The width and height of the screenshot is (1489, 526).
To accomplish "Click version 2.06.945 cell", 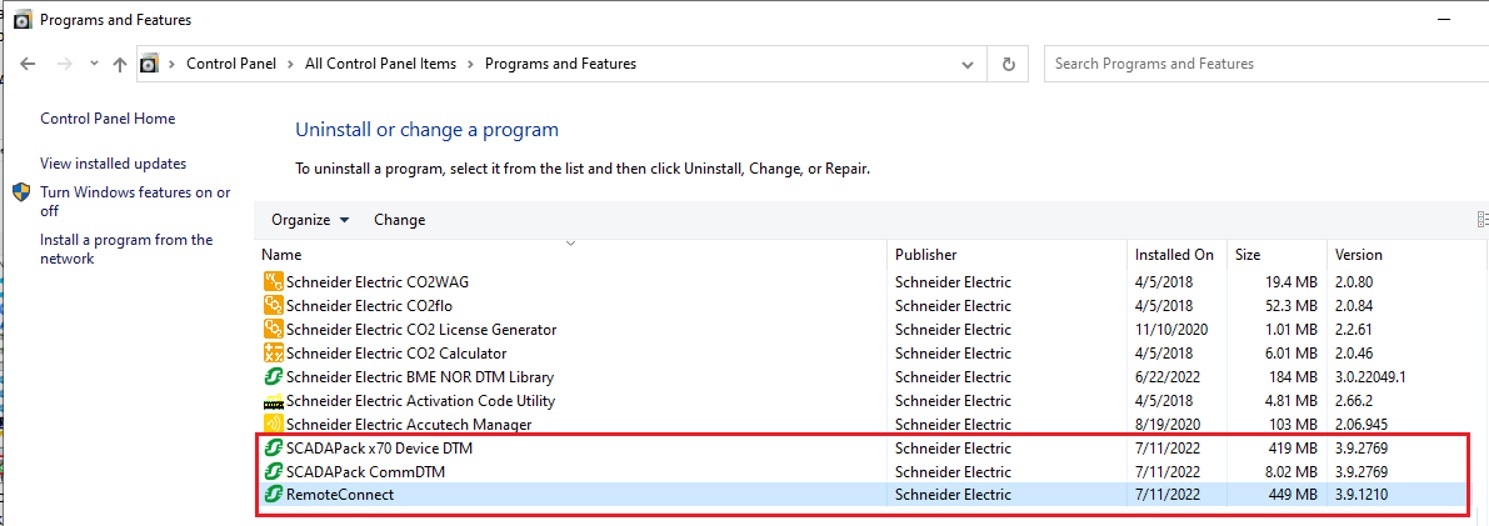I will [x=1361, y=425].
